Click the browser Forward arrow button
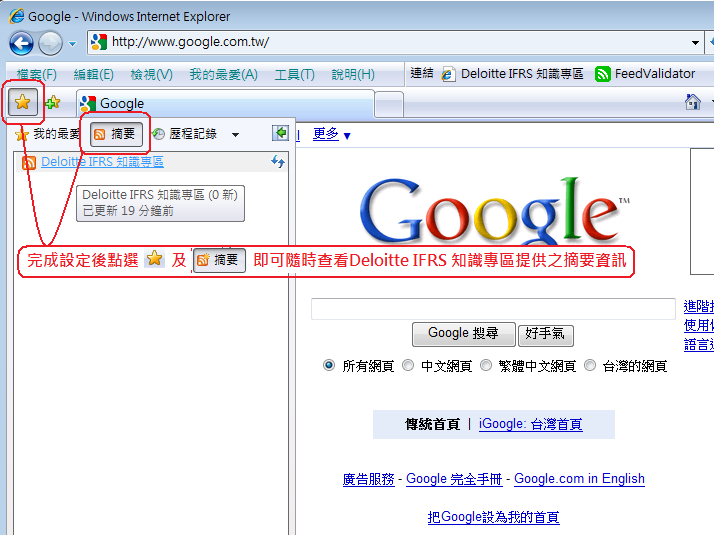Image resolution: width=714 pixels, height=535 pixels. click(x=50, y=44)
